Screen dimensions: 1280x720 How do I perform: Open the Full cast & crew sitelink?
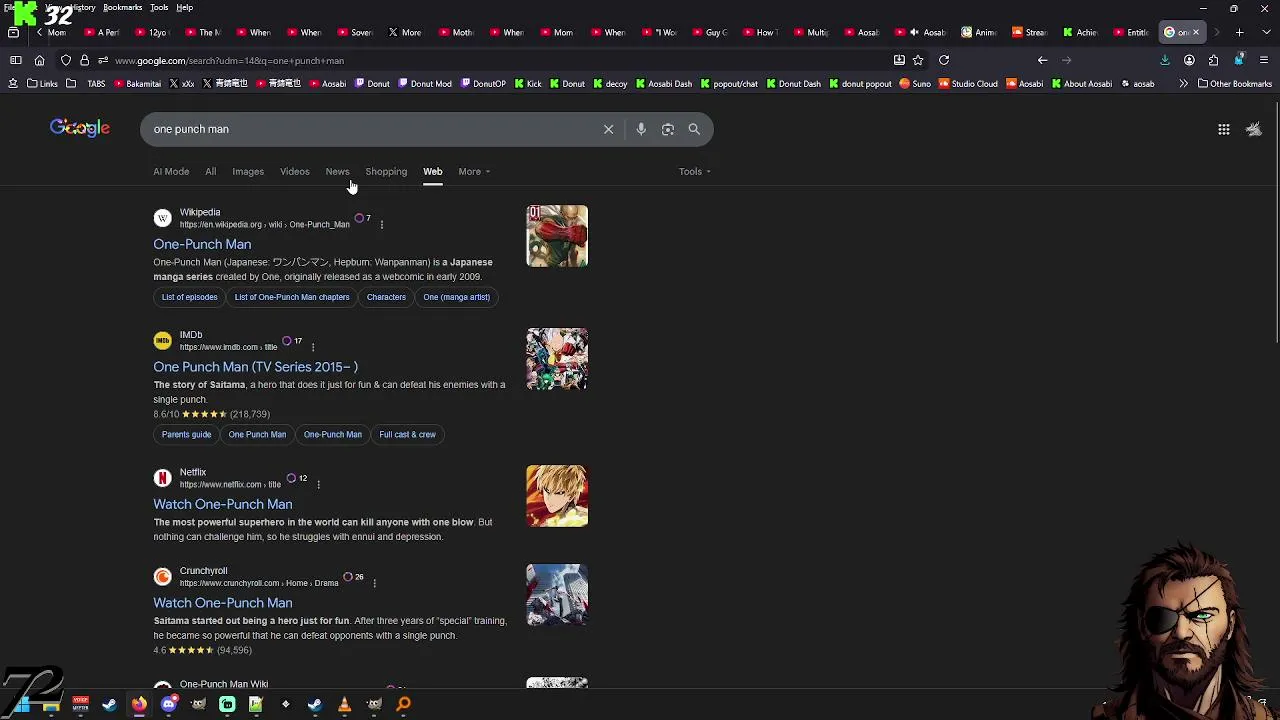(407, 435)
